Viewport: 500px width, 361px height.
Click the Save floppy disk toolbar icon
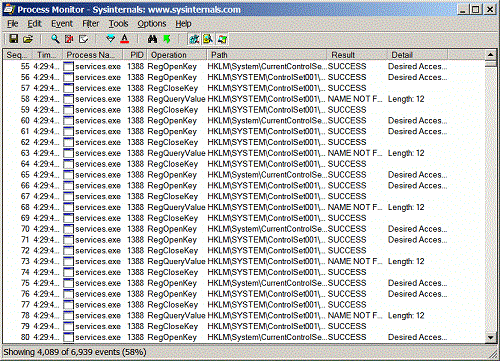(14, 39)
